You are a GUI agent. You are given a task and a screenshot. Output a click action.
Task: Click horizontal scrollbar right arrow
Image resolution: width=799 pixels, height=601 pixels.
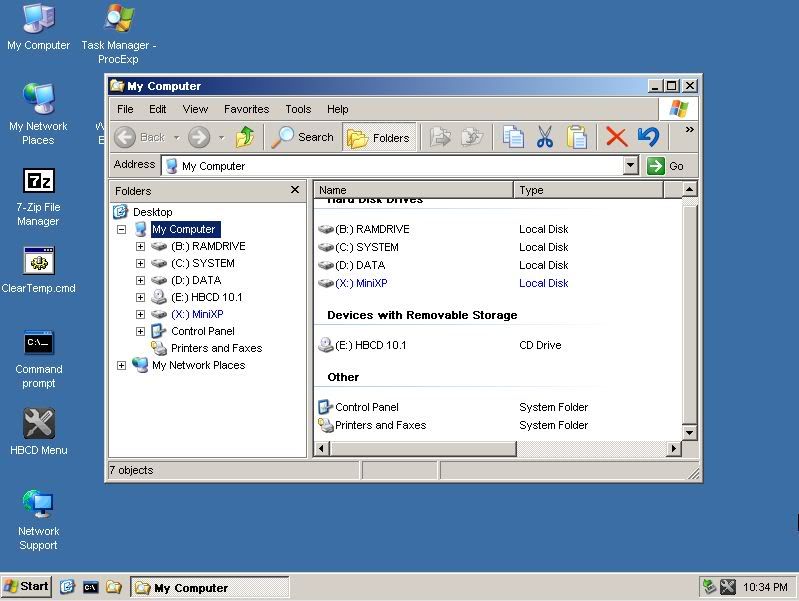(674, 448)
